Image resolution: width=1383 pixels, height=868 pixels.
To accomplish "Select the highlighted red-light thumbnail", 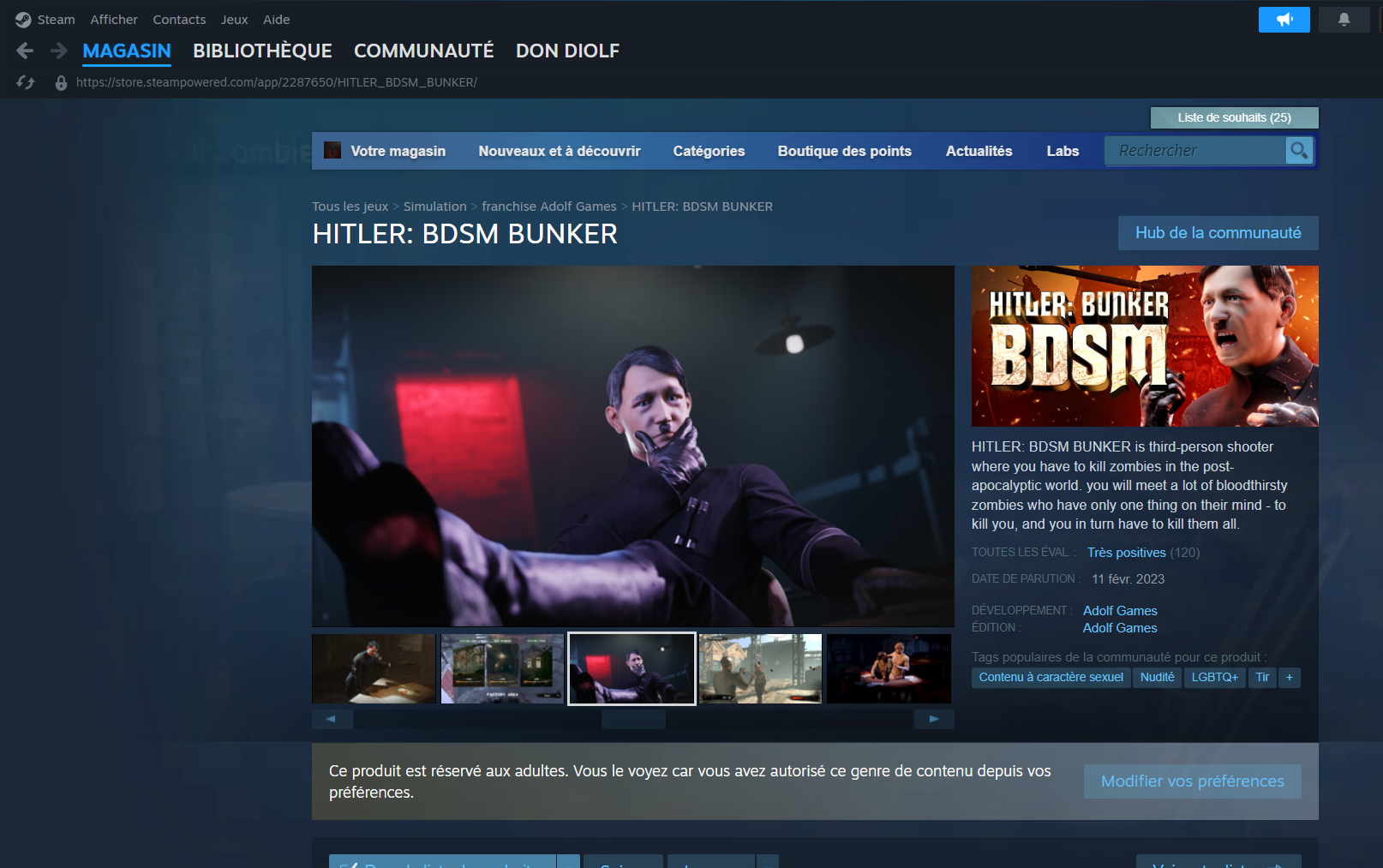I will pyautogui.click(x=632, y=668).
